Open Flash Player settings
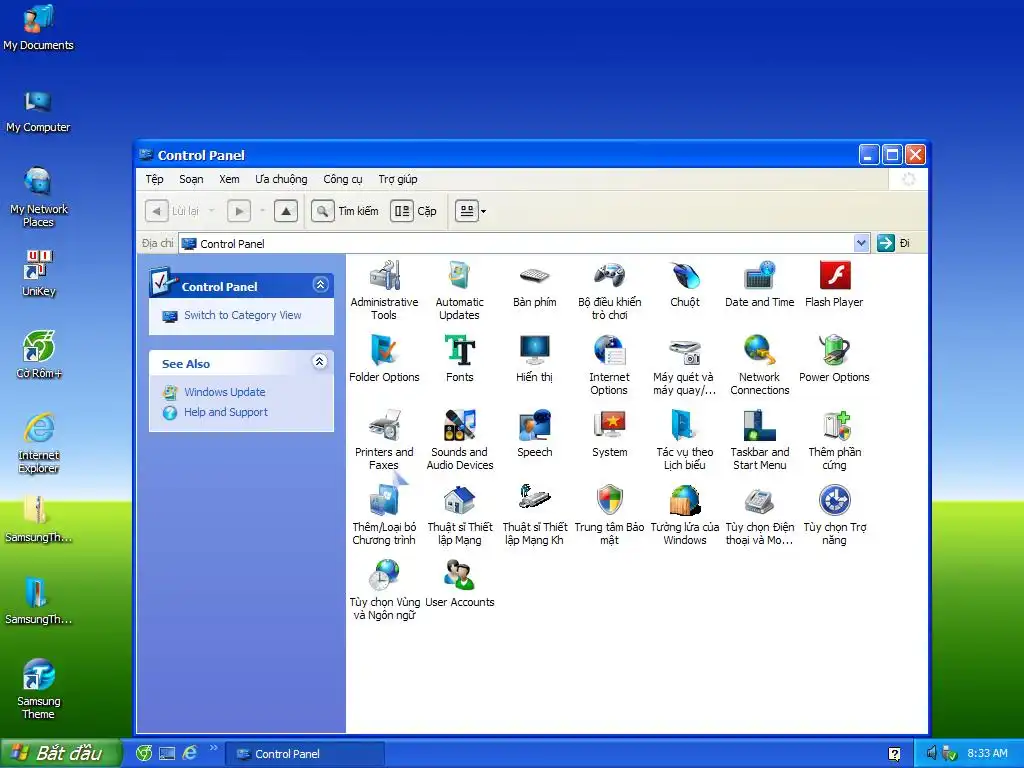Image resolution: width=1024 pixels, height=768 pixels. (834, 284)
